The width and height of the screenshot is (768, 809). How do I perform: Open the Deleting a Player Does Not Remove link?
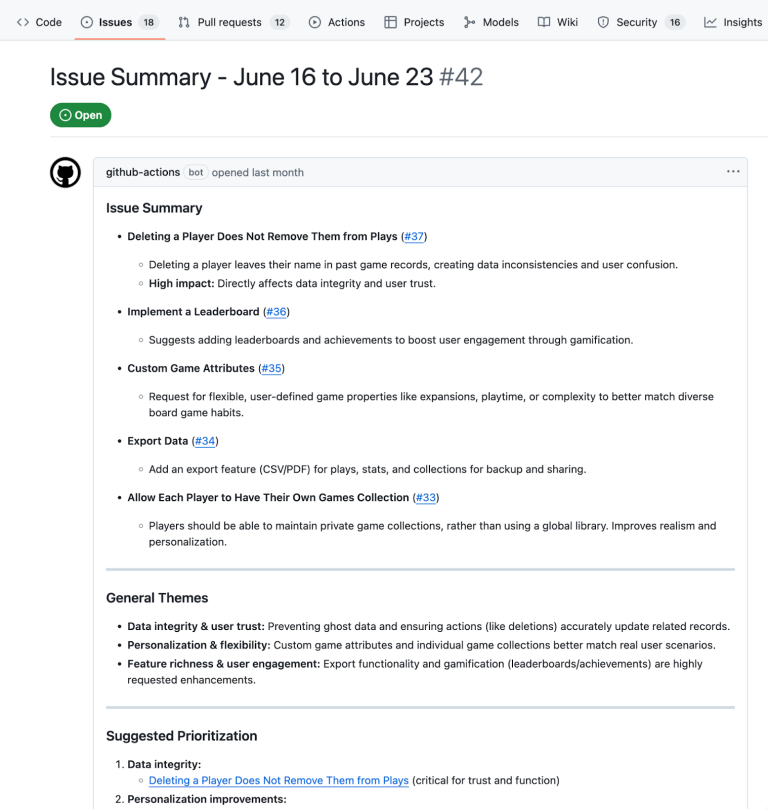tap(278, 780)
